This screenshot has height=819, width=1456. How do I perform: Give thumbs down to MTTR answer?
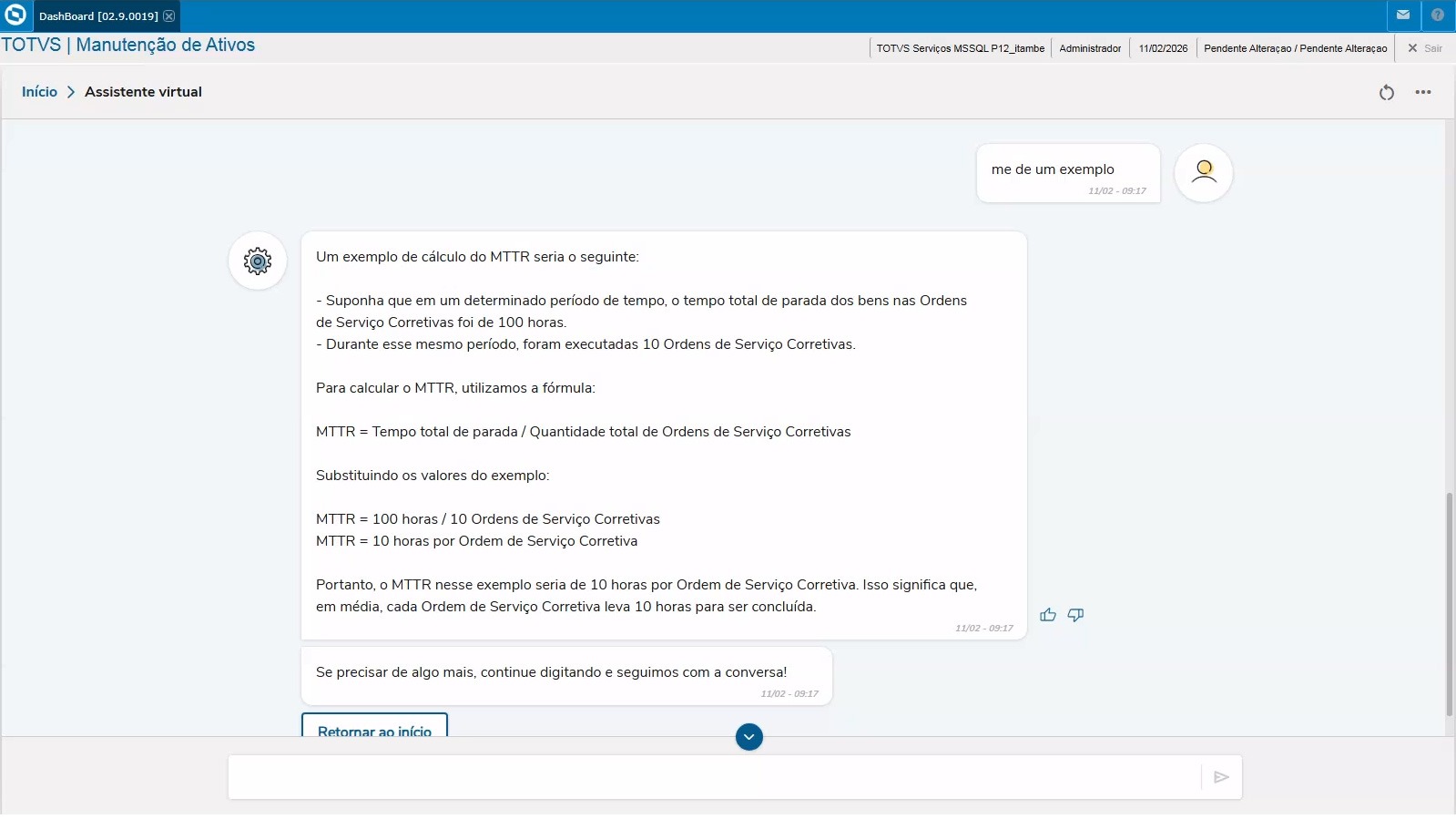tap(1075, 615)
